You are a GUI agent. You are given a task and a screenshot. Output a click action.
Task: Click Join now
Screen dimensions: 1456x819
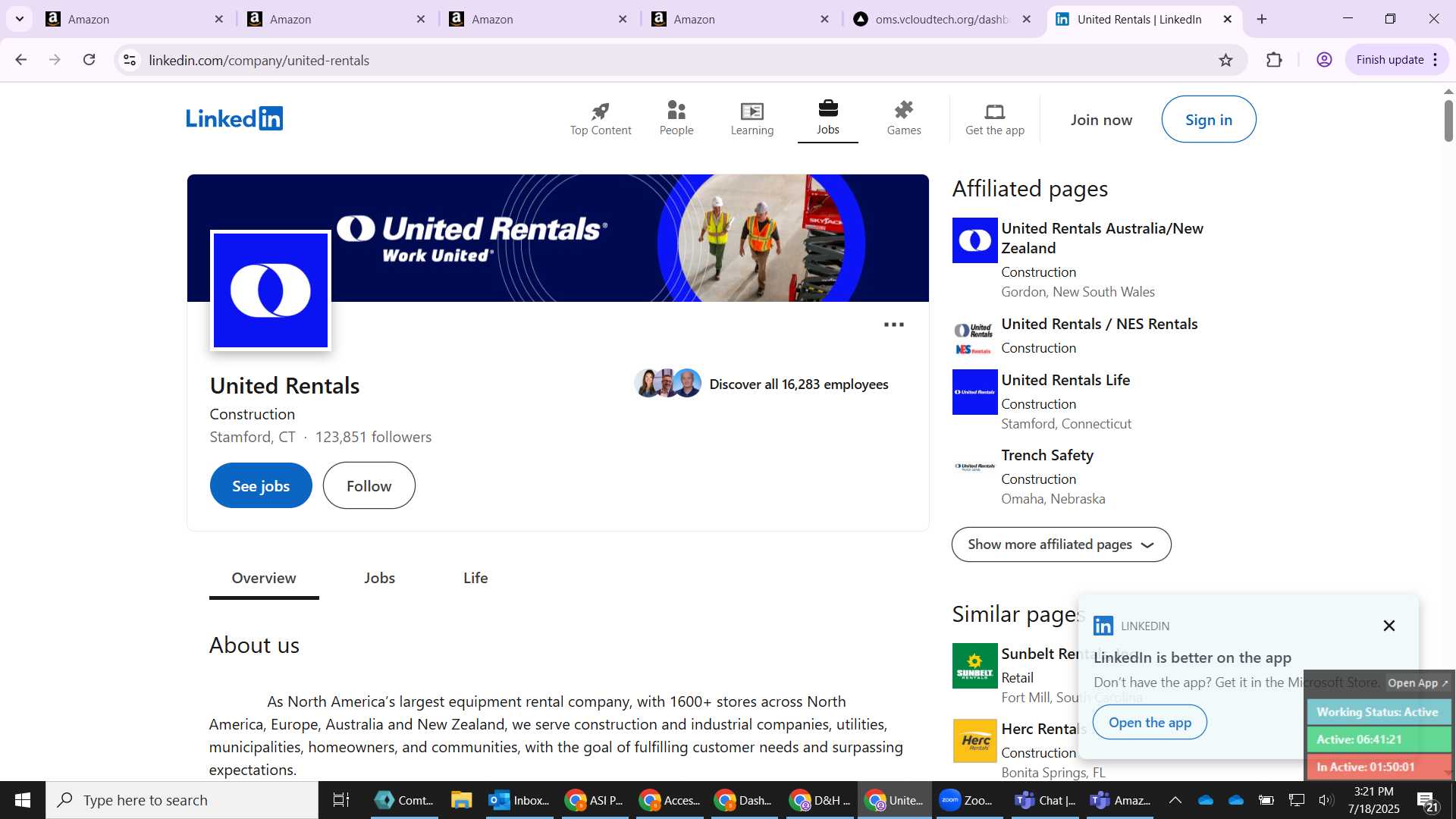point(1101,119)
